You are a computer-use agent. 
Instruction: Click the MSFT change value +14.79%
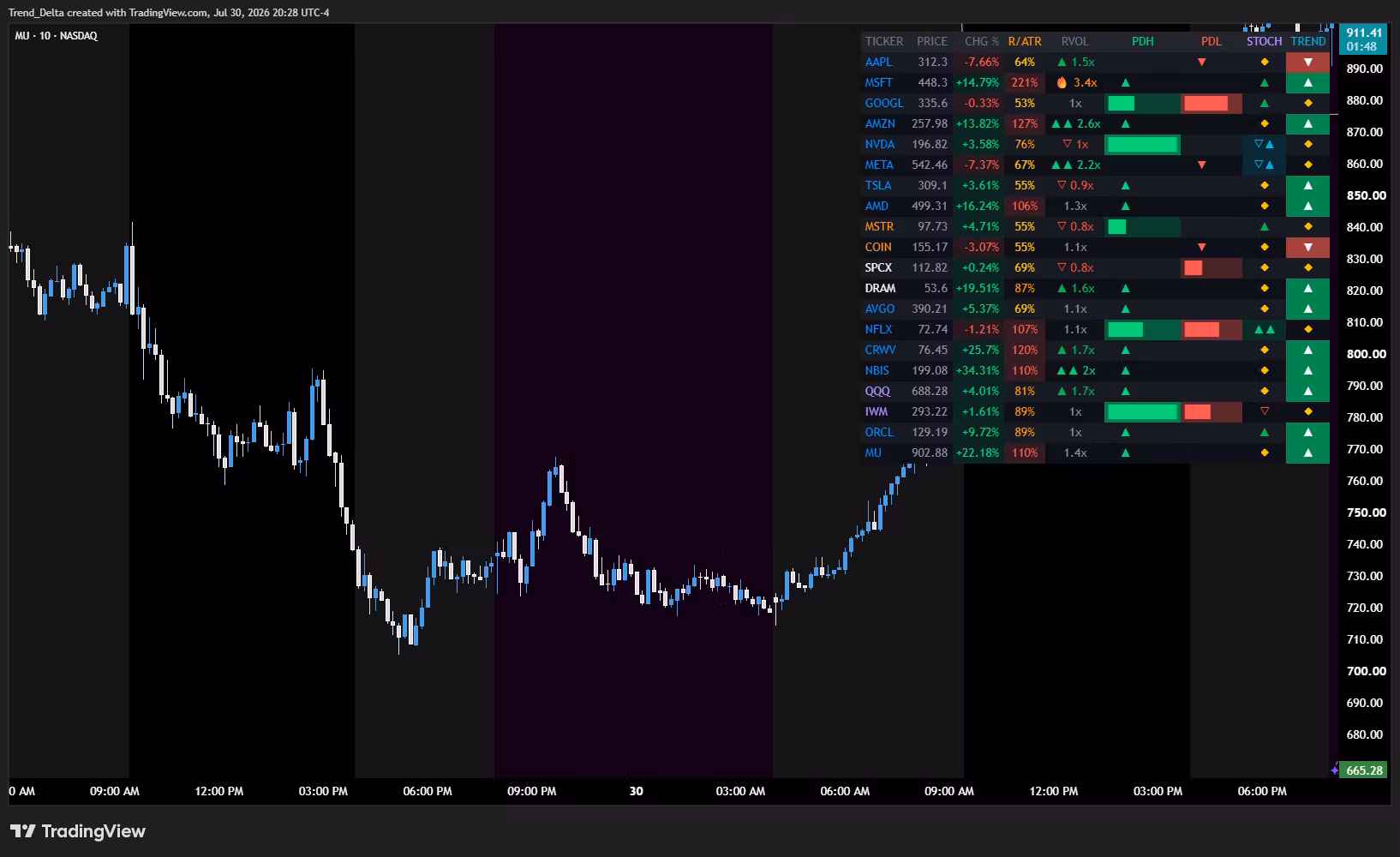coord(978,82)
